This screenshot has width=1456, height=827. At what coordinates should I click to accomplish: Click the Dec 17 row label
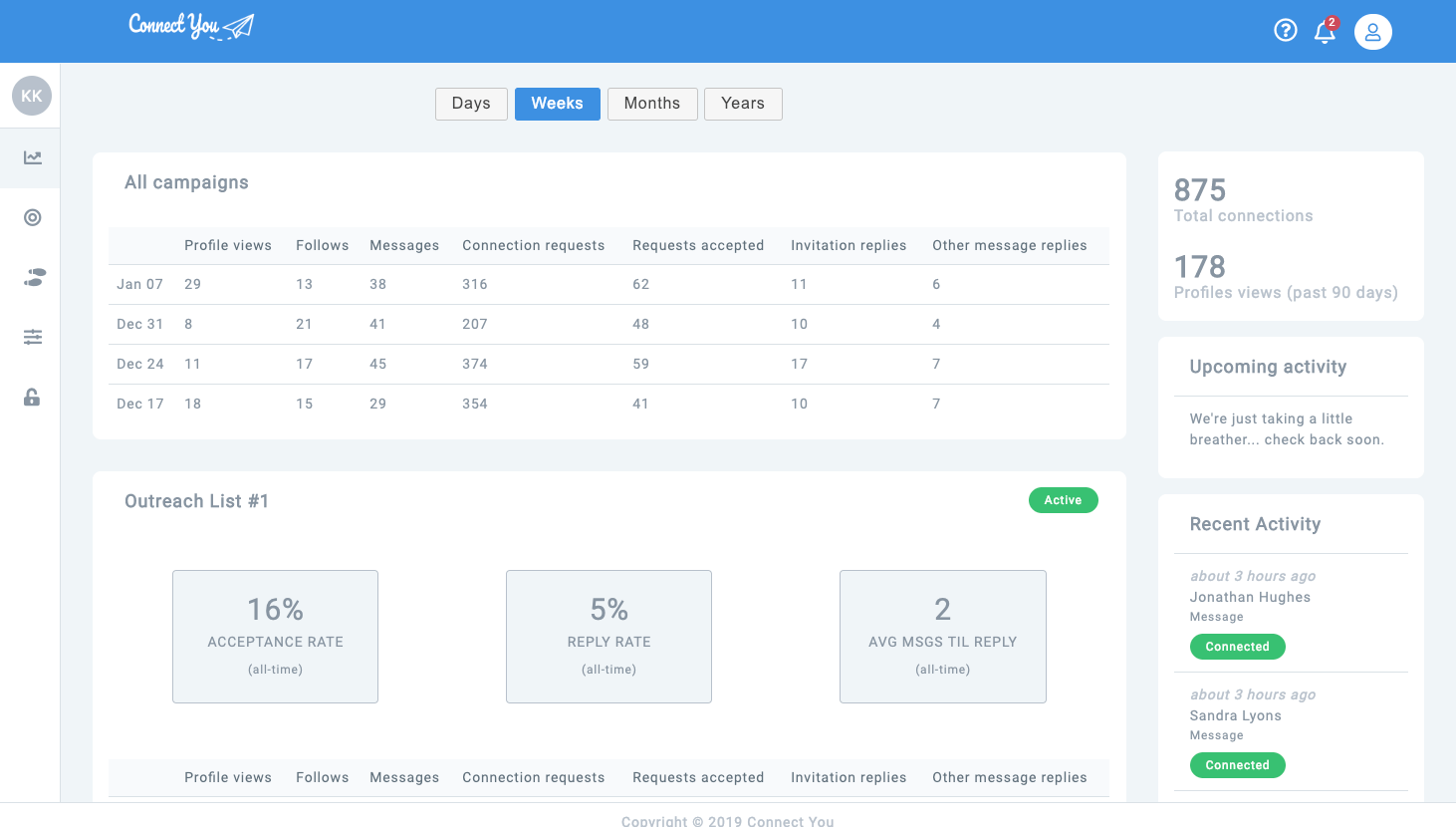click(139, 404)
